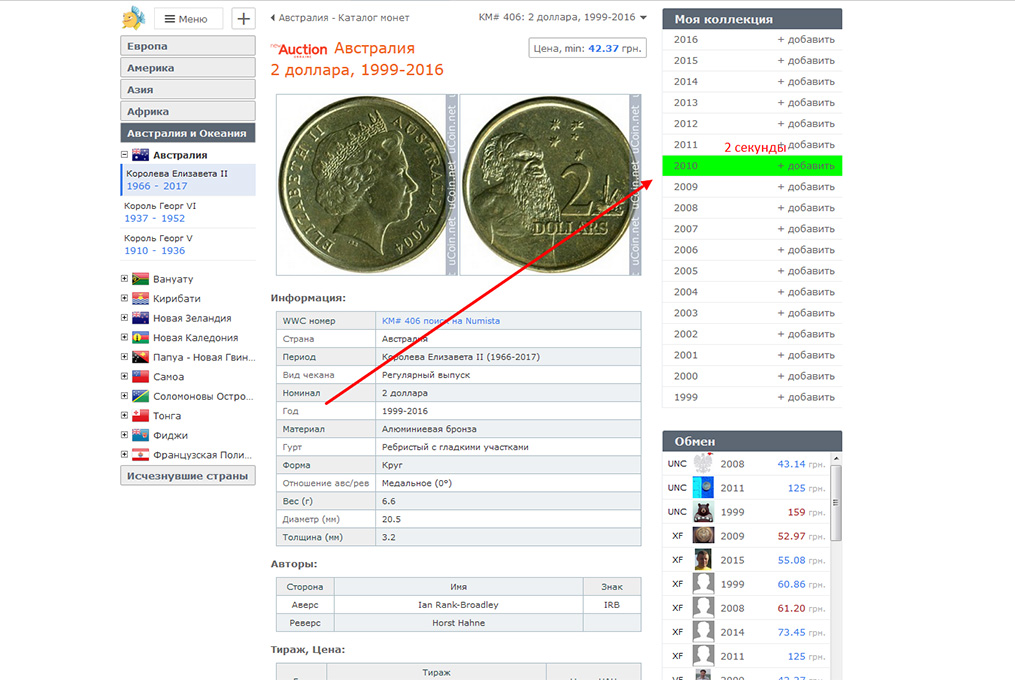Click the coin obverse image with Queen Elizabeth
The image size is (1015, 680).
coord(366,185)
